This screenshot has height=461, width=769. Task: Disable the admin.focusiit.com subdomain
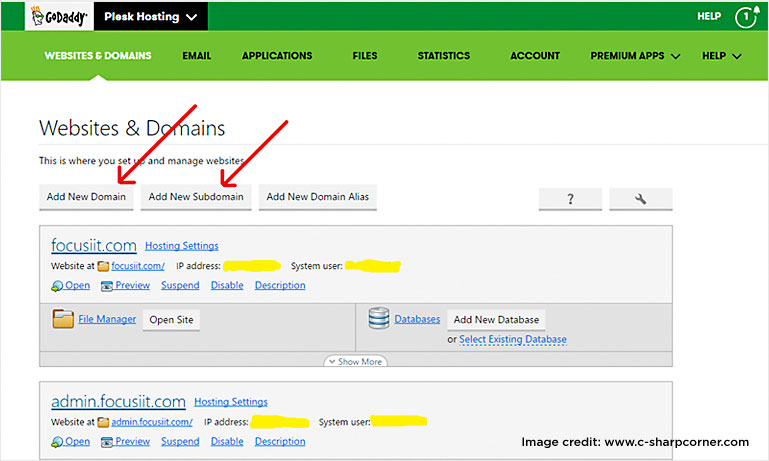pyautogui.click(x=227, y=441)
